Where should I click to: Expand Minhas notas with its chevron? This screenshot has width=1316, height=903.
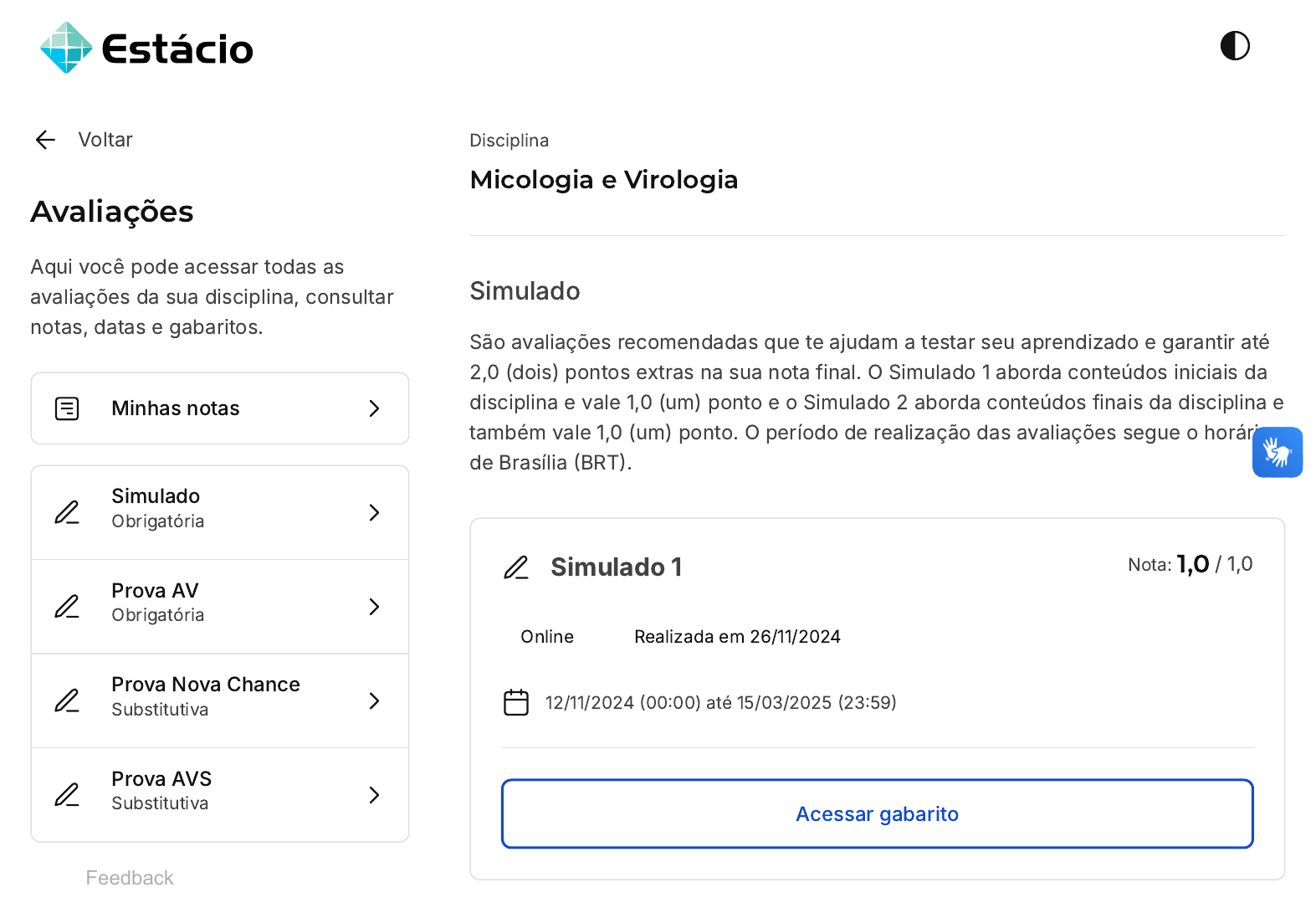click(374, 408)
